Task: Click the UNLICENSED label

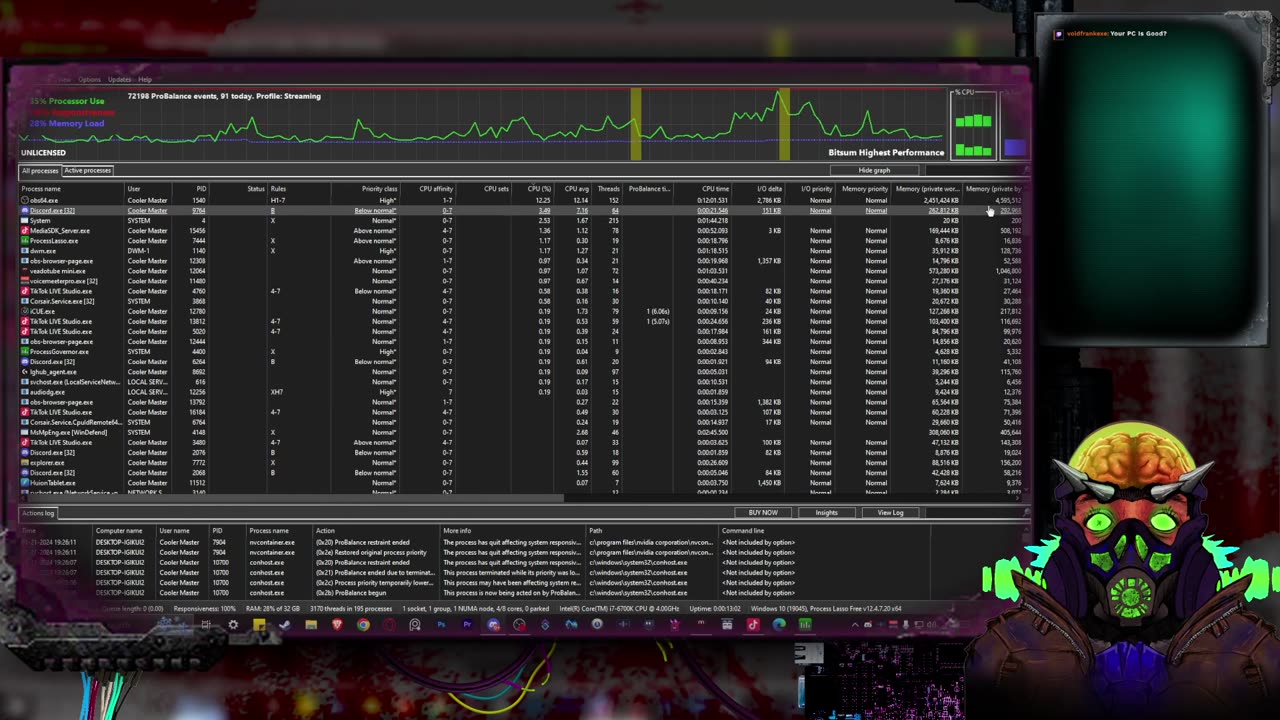Action: [43, 152]
